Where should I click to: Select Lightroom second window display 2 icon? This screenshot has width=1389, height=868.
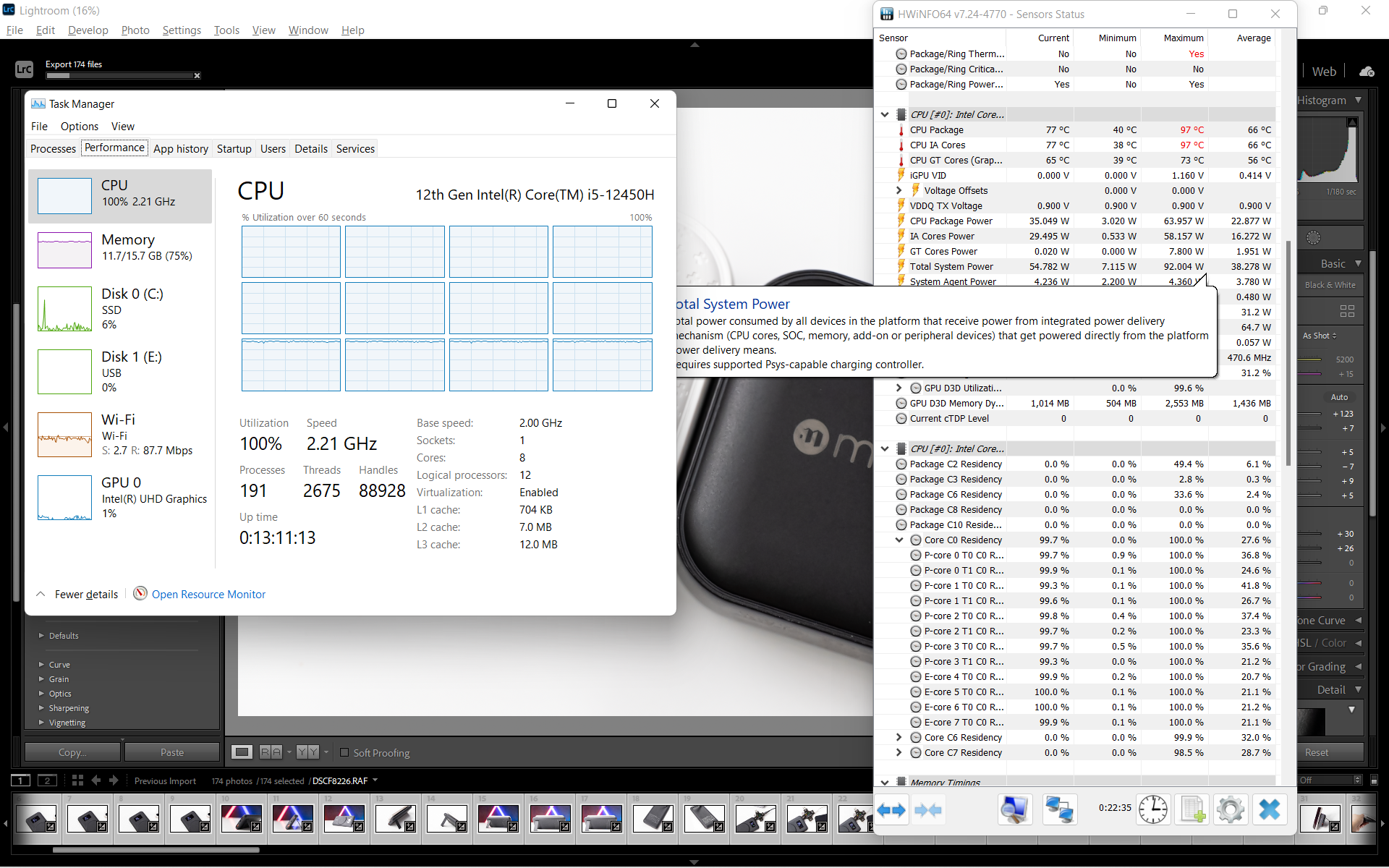click(x=47, y=780)
